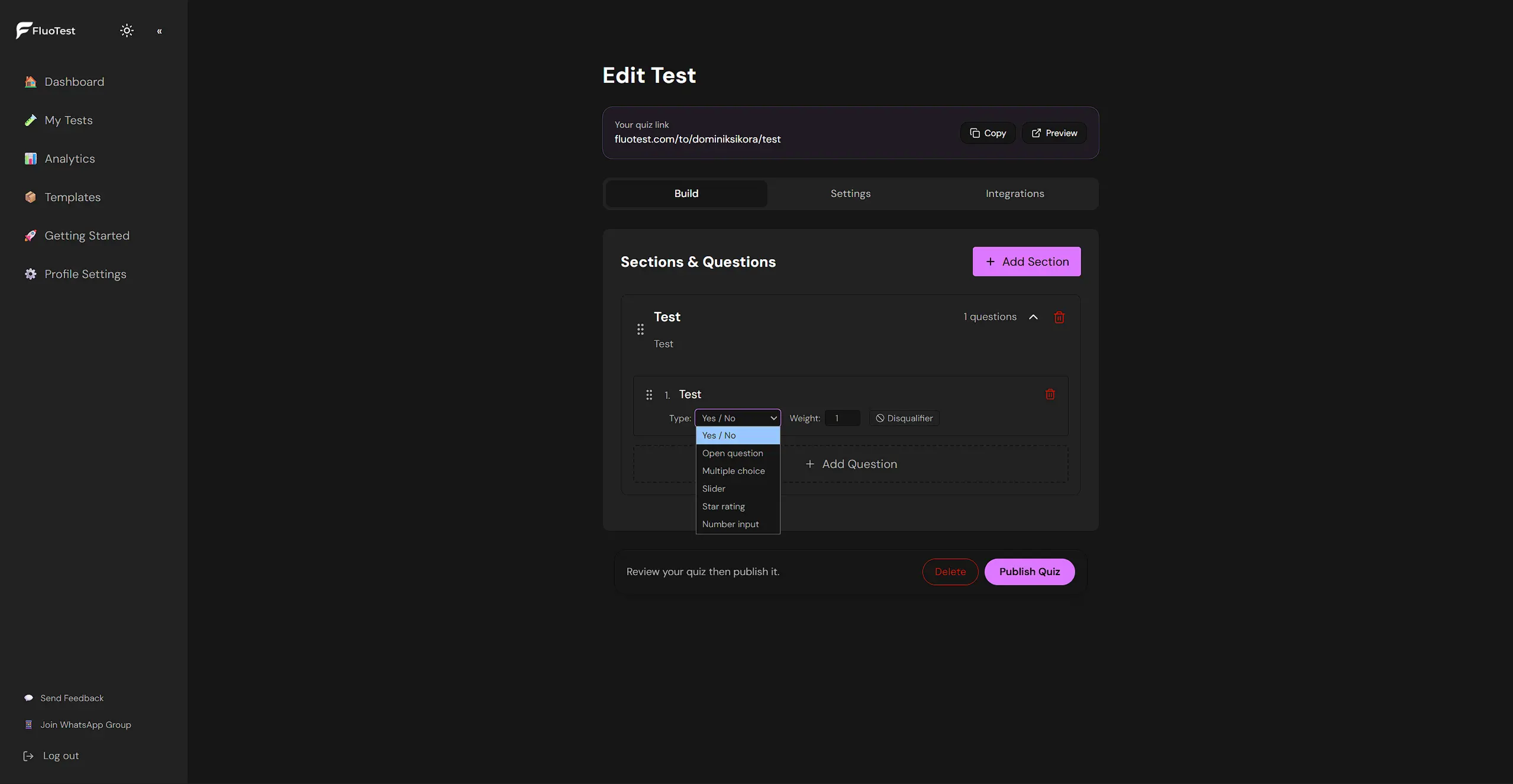
Task: Switch to the Integrations tab
Action: (x=1014, y=193)
